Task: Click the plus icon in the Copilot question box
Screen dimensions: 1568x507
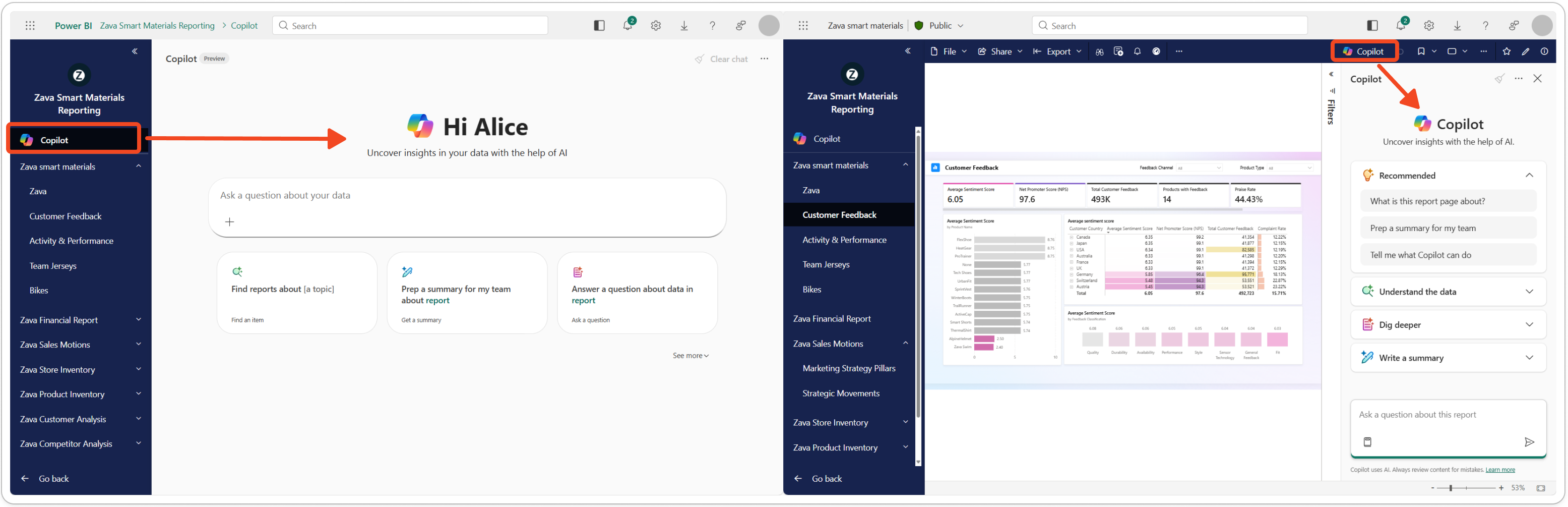Action: click(x=229, y=222)
